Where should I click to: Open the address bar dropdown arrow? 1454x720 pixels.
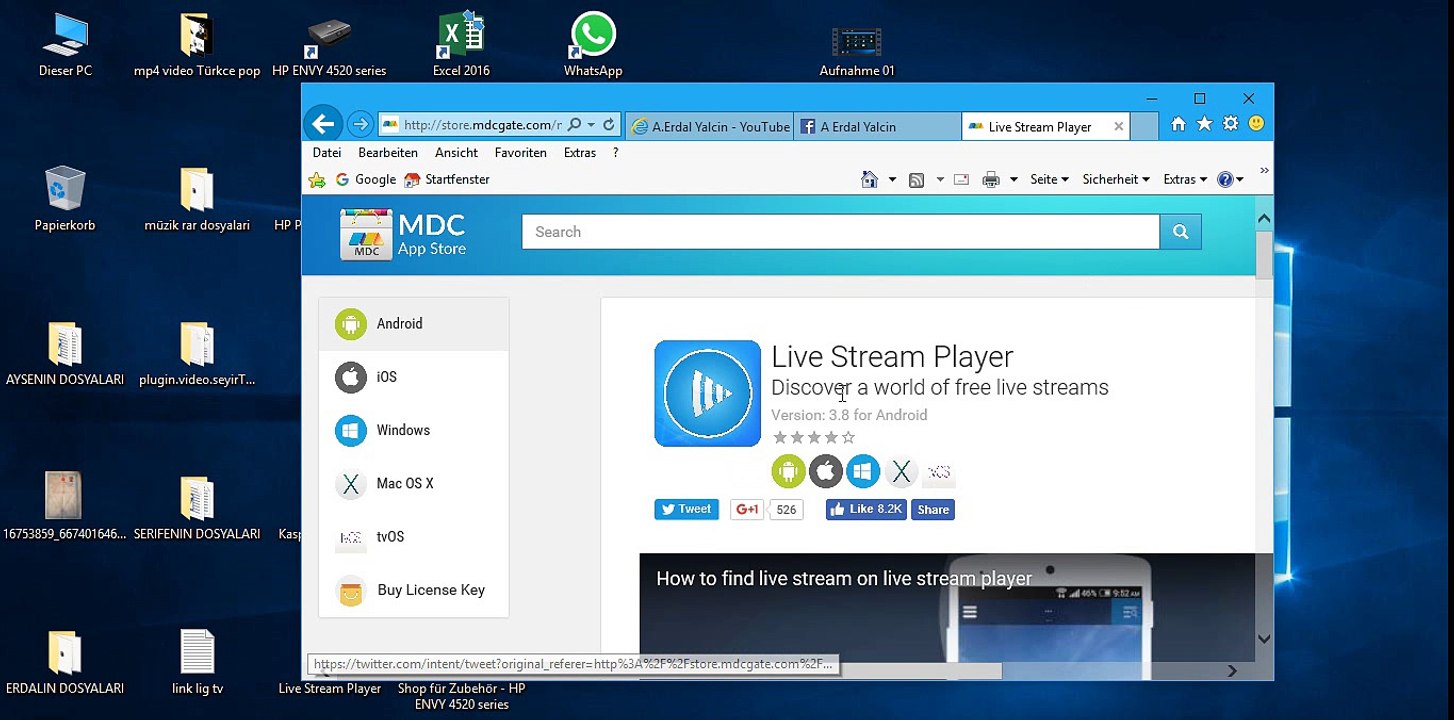[x=591, y=125]
